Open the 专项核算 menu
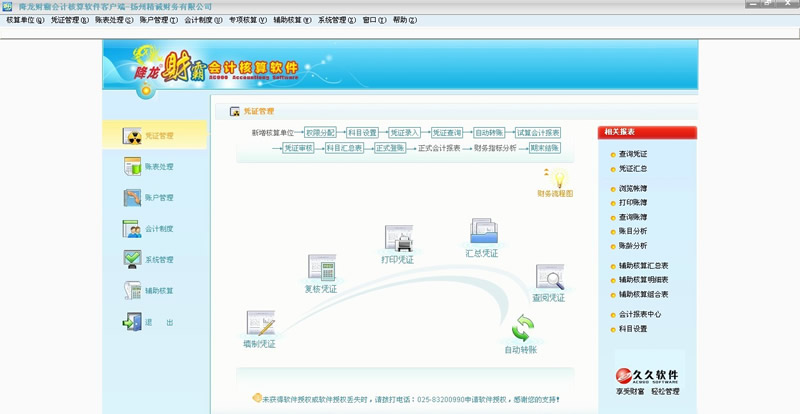 click(x=247, y=20)
